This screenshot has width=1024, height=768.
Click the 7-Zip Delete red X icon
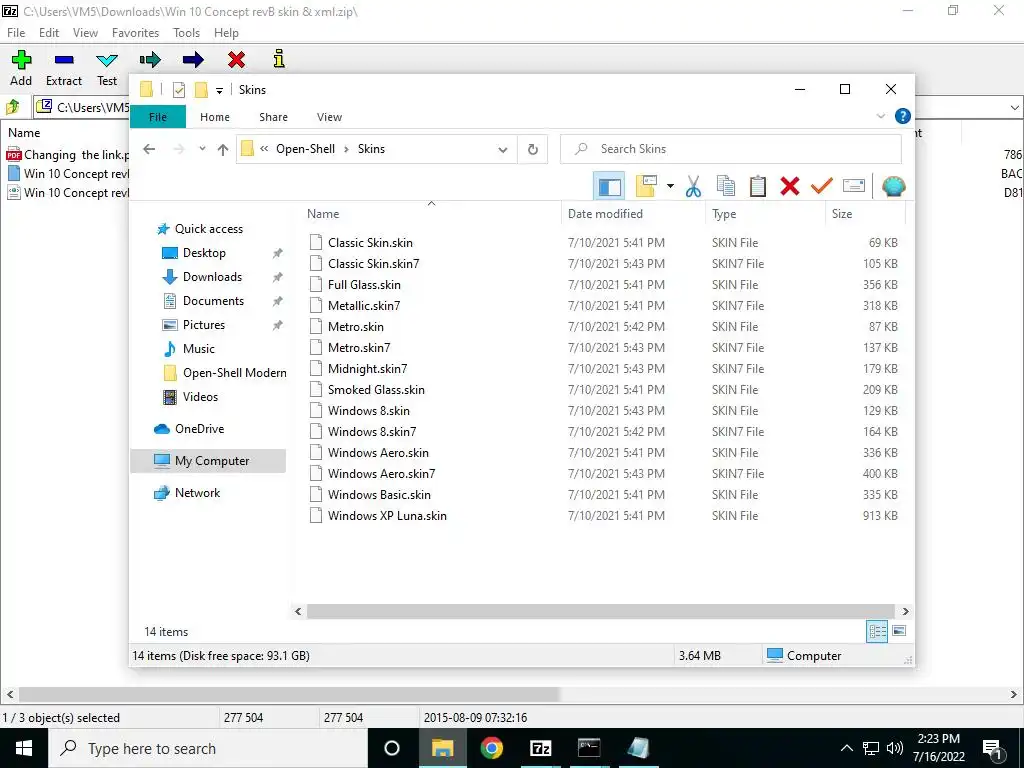(x=236, y=60)
